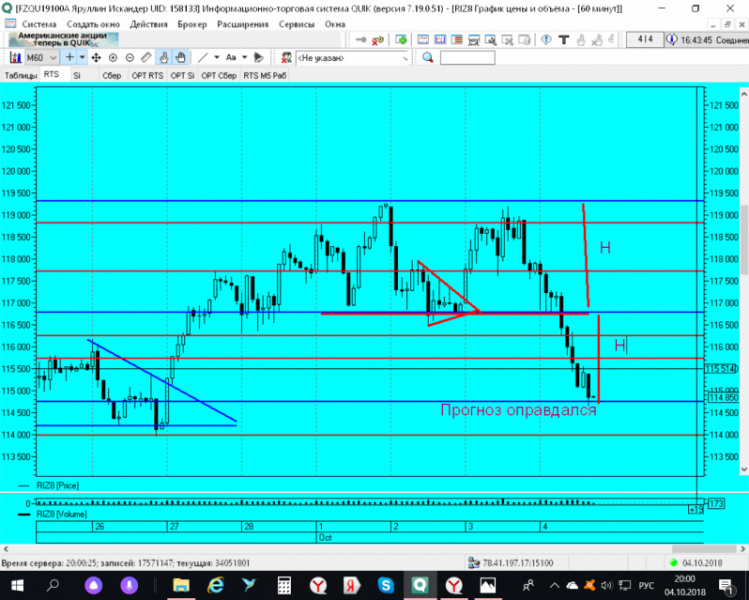The image size is (749, 600).
Task: Open the Окна menu
Action: coord(335,24)
